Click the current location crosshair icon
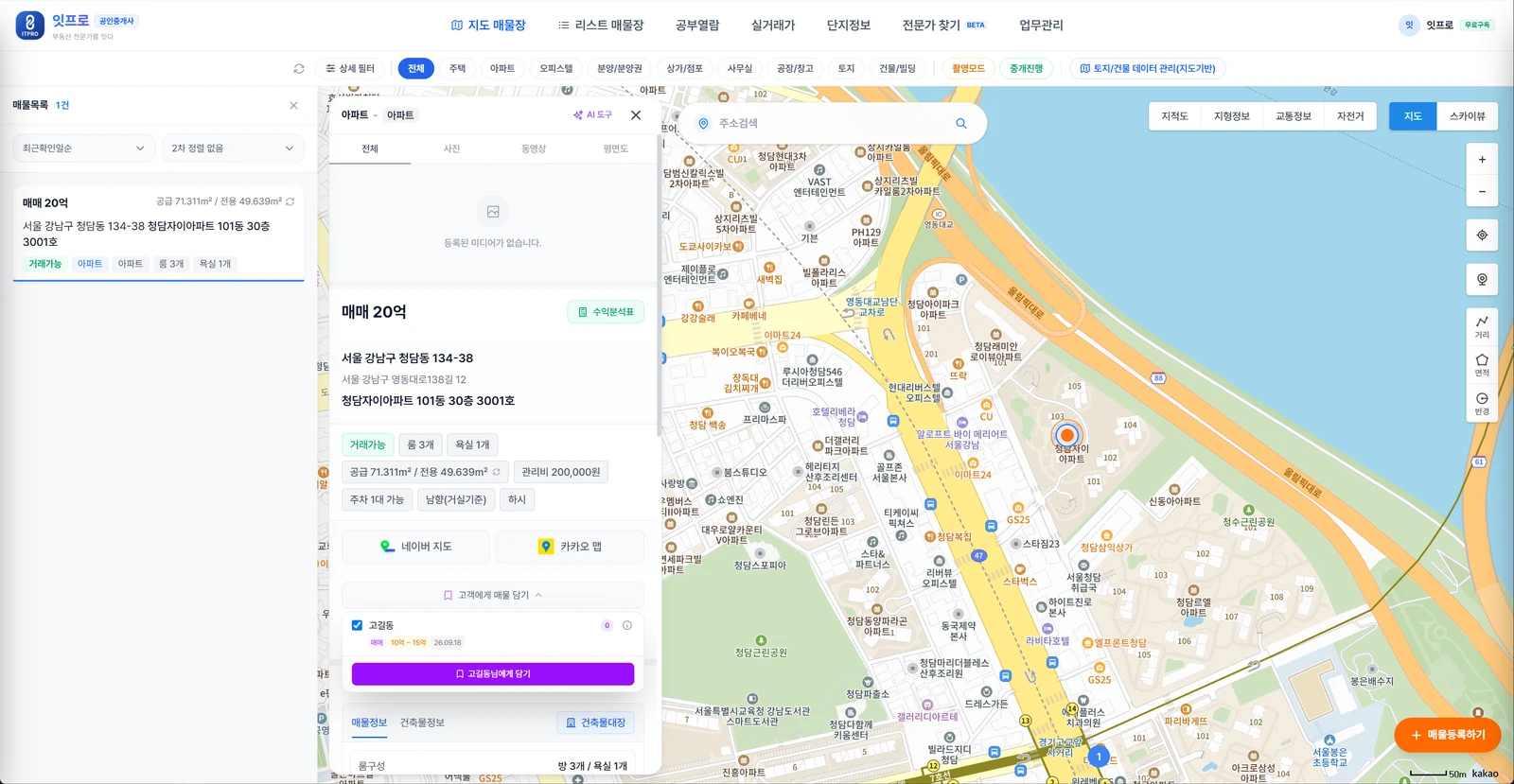Screen dimensions: 1514x784 coord(1482,235)
